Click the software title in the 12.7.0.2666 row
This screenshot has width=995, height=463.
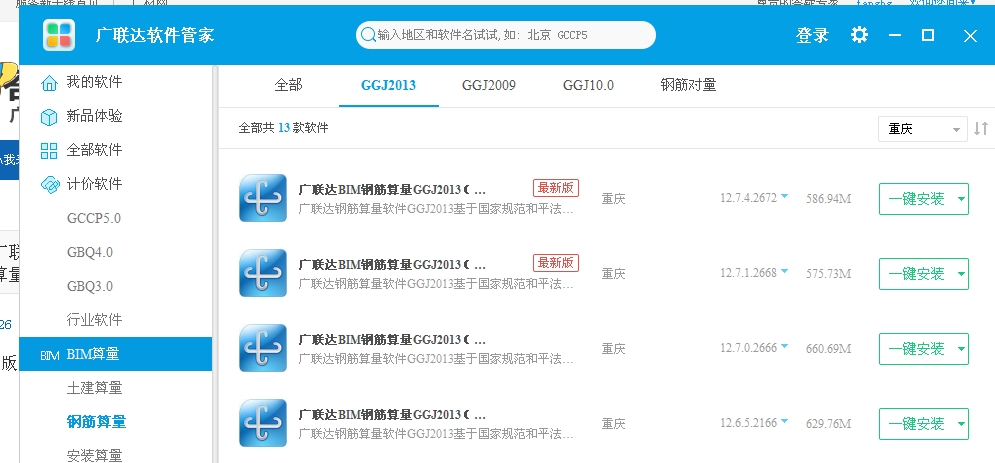(392, 339)
